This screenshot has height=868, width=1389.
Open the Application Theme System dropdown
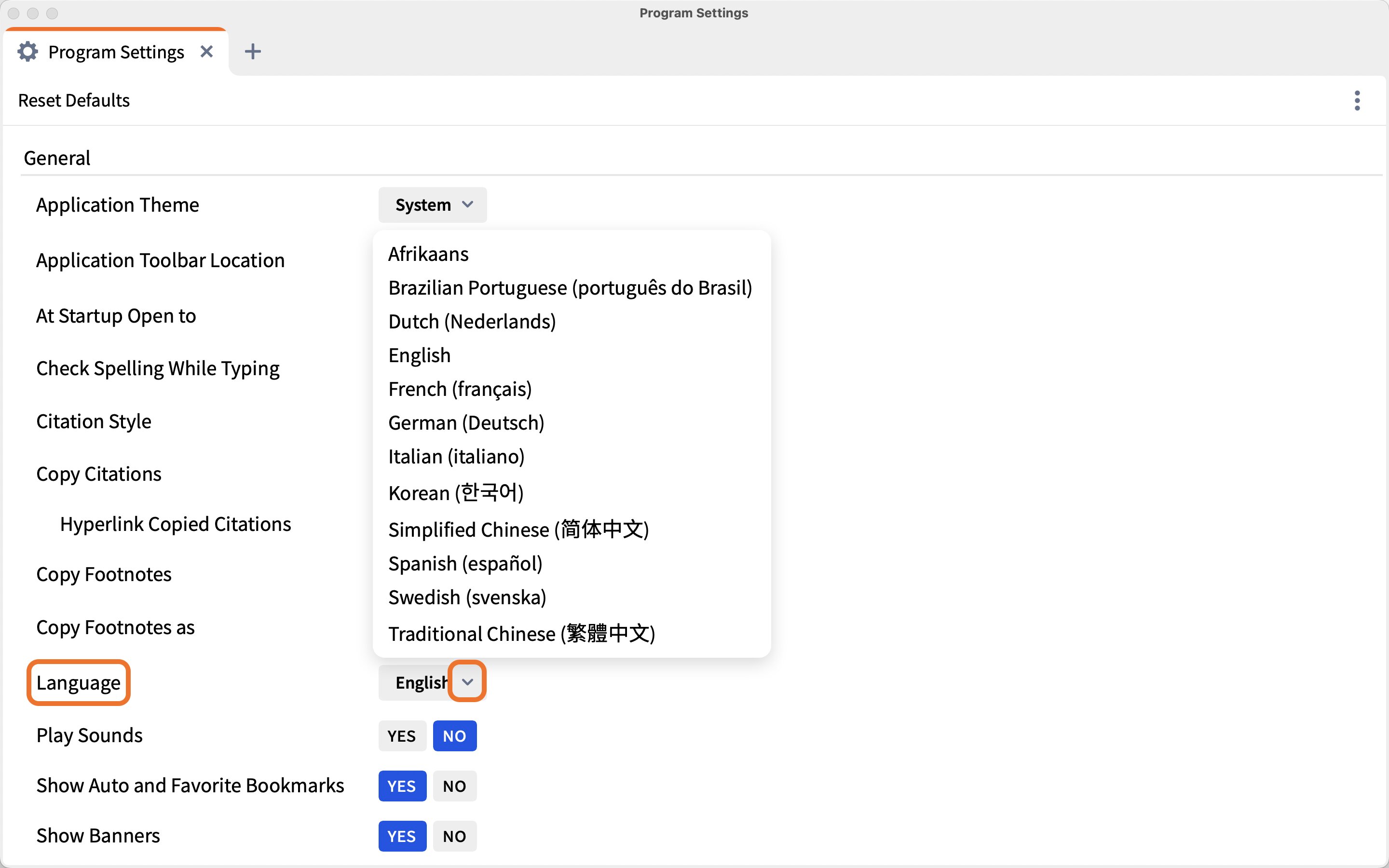[x=433, y=205]
